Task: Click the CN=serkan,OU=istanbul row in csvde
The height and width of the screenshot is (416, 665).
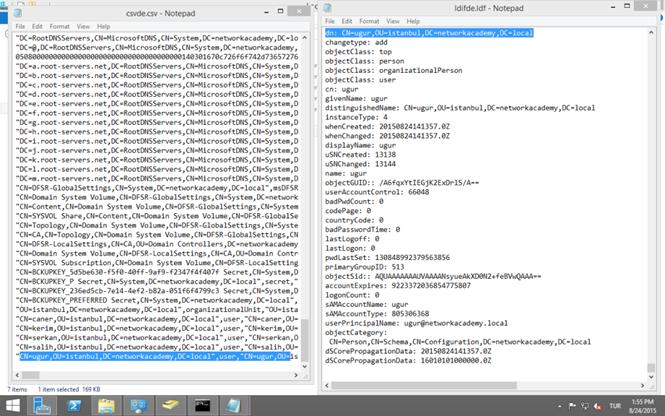Action: tap(157, 338)
